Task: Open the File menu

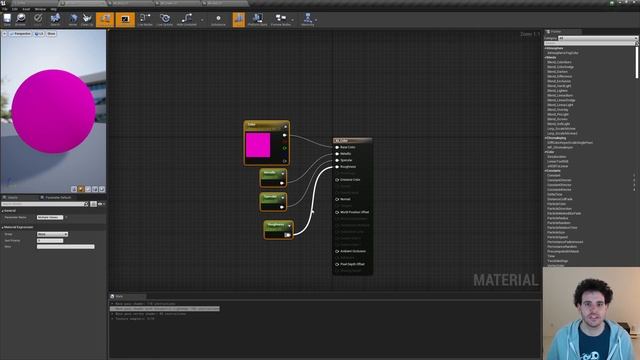Action: 4,9
